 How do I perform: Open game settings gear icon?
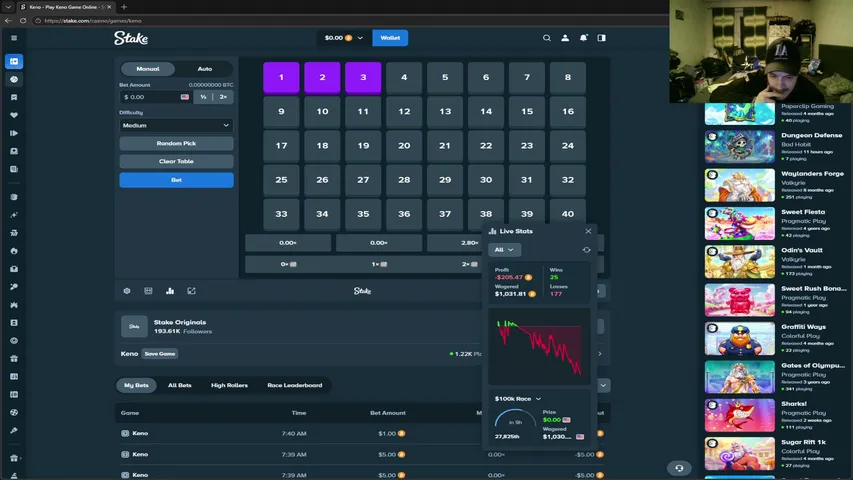[127, 291]
